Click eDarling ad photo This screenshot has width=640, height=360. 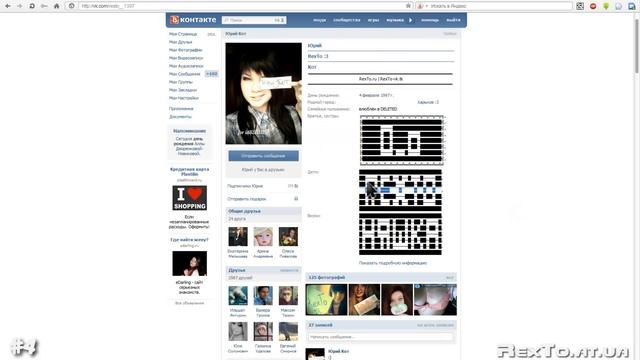point(190,264)
